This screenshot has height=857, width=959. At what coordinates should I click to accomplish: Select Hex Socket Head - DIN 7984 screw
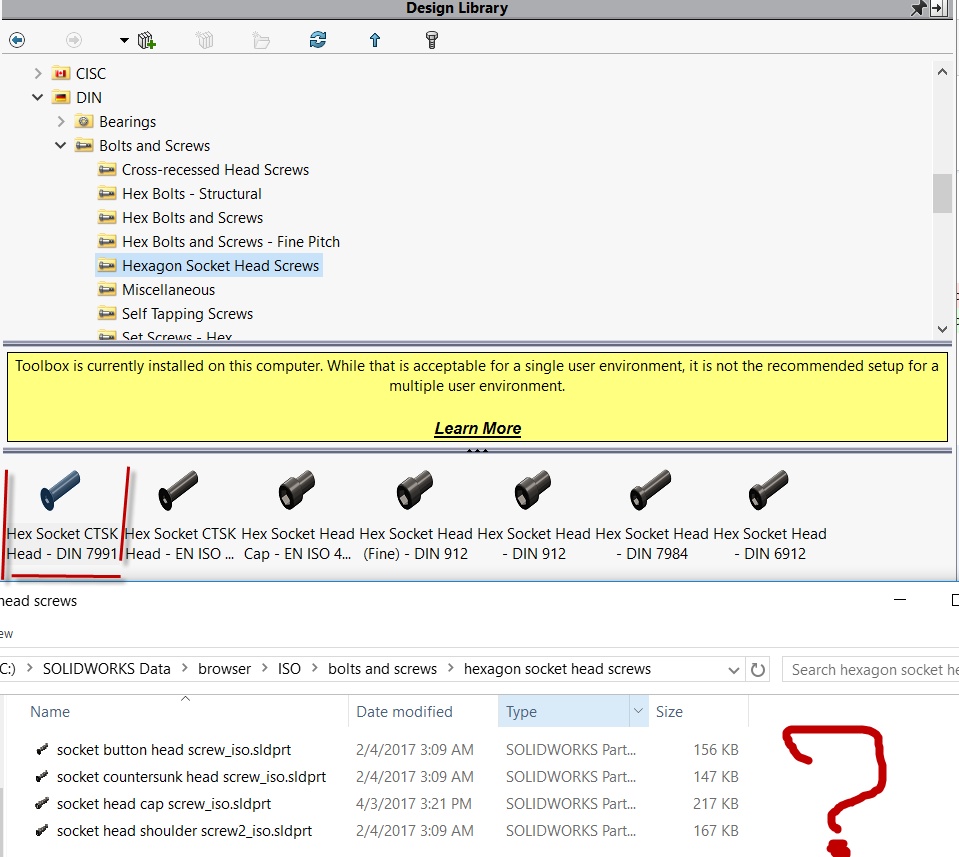(x=652, y=517)
